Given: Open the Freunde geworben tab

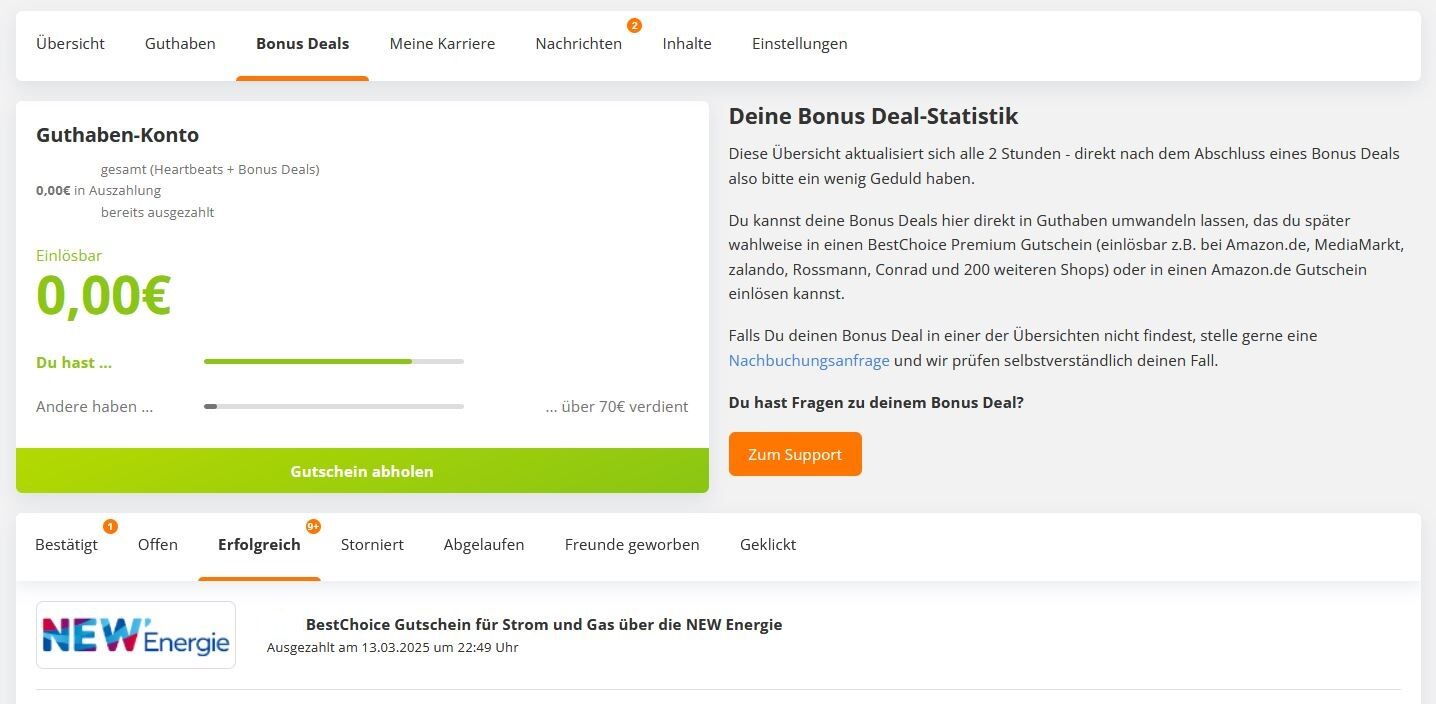Looking at the screenshot, I should (x=632, y=545).
